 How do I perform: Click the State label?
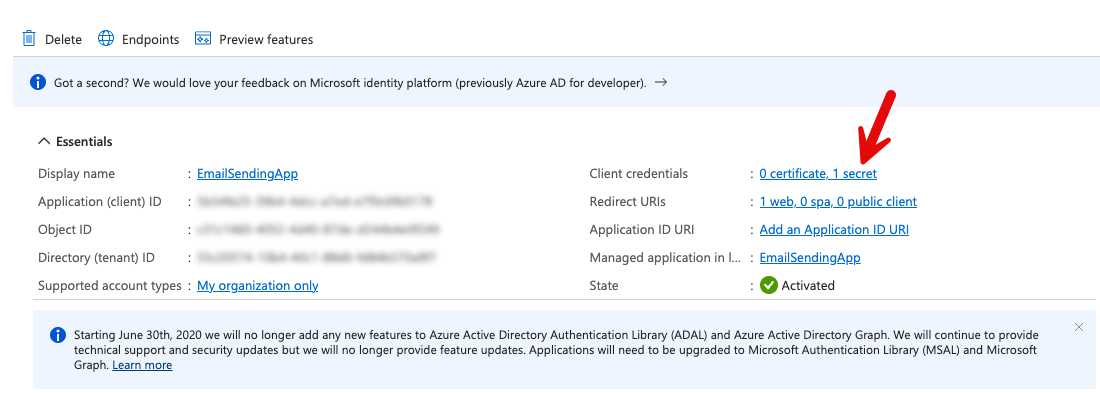604,286
